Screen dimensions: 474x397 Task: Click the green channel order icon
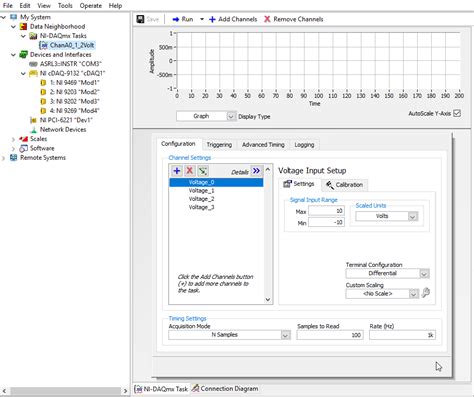(203, 171)
